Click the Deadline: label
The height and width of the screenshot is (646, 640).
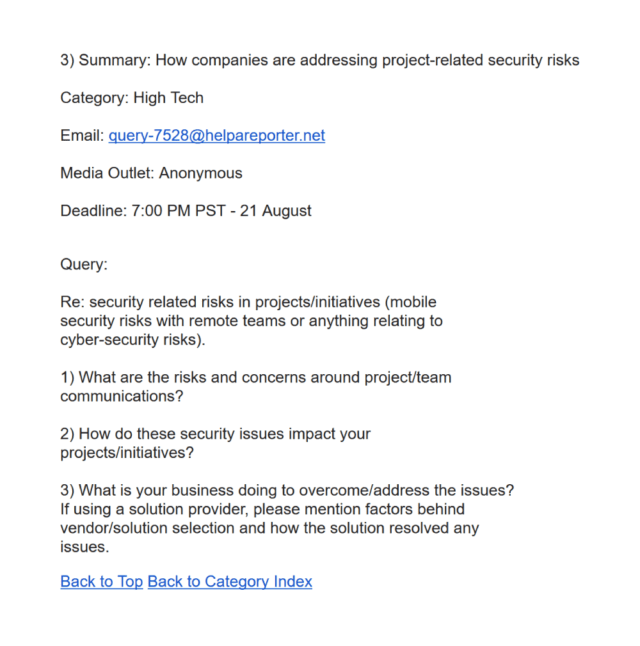94,211
